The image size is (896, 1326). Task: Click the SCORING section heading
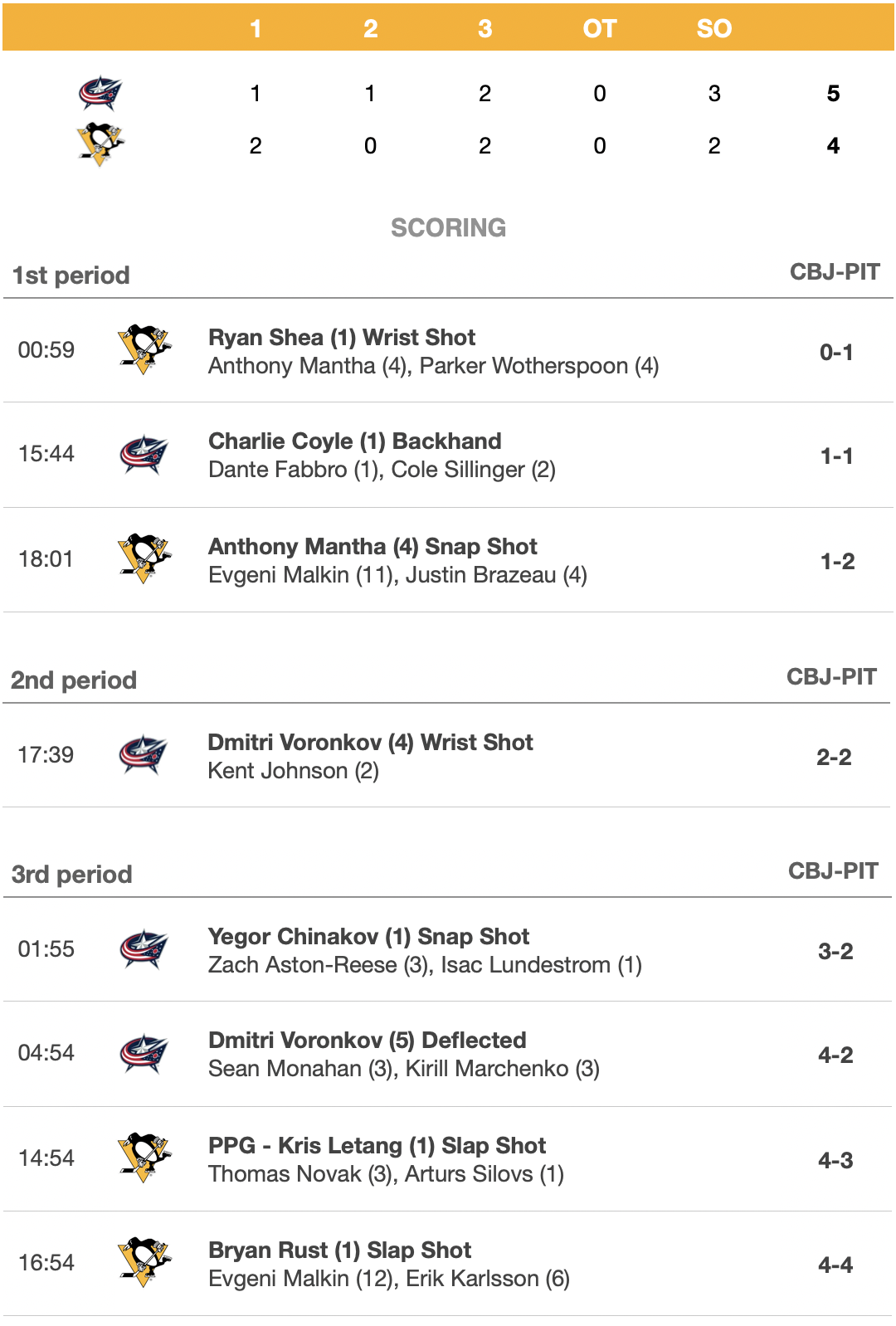tap(448, 227)
